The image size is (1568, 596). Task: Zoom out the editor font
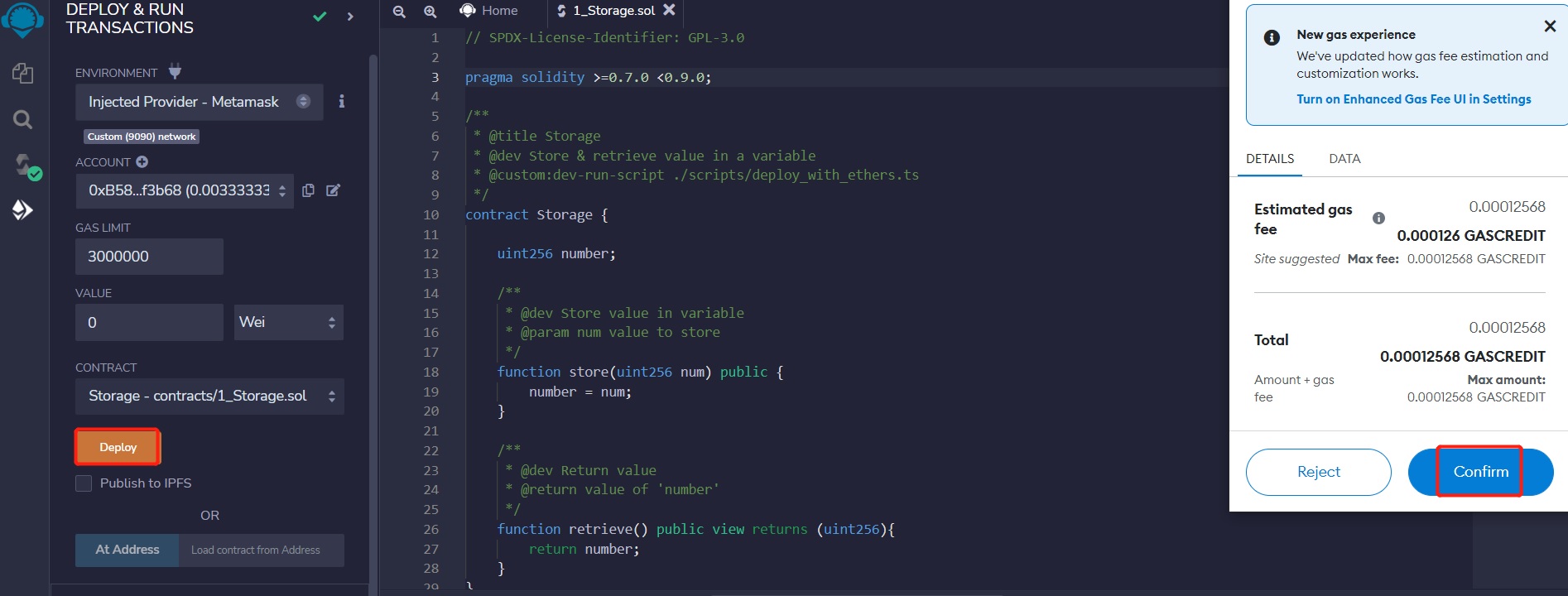[x=399, y=11]
